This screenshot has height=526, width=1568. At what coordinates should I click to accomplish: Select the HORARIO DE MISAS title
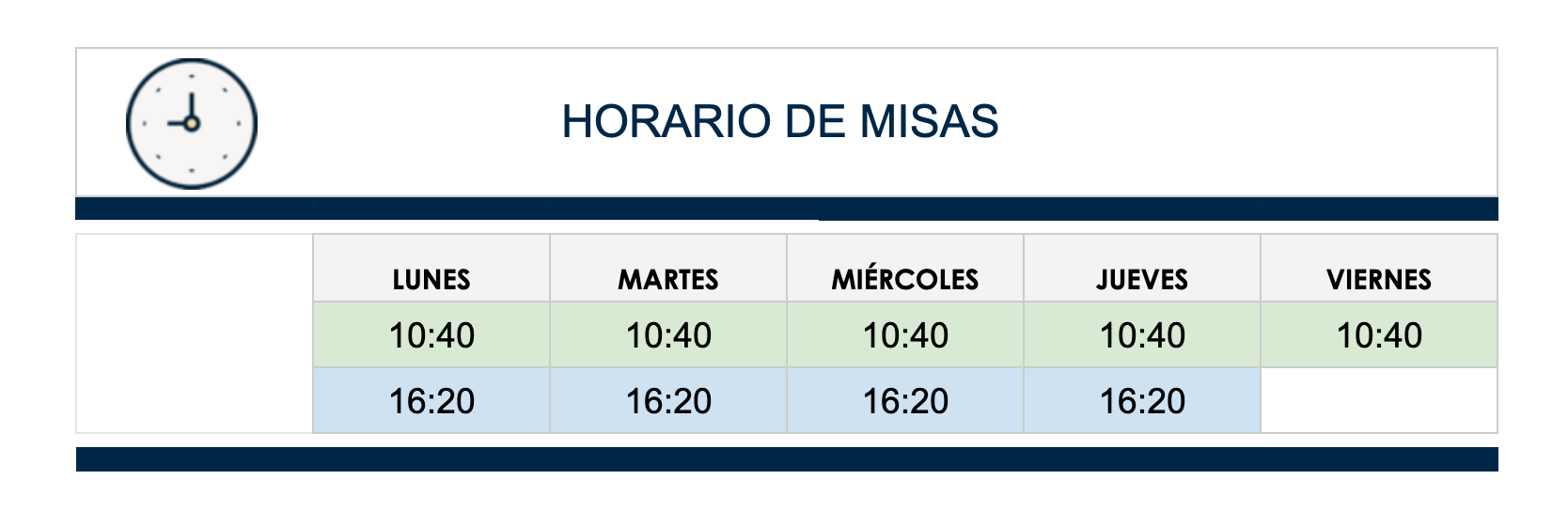pyautogui.click(x=779, y=122)
